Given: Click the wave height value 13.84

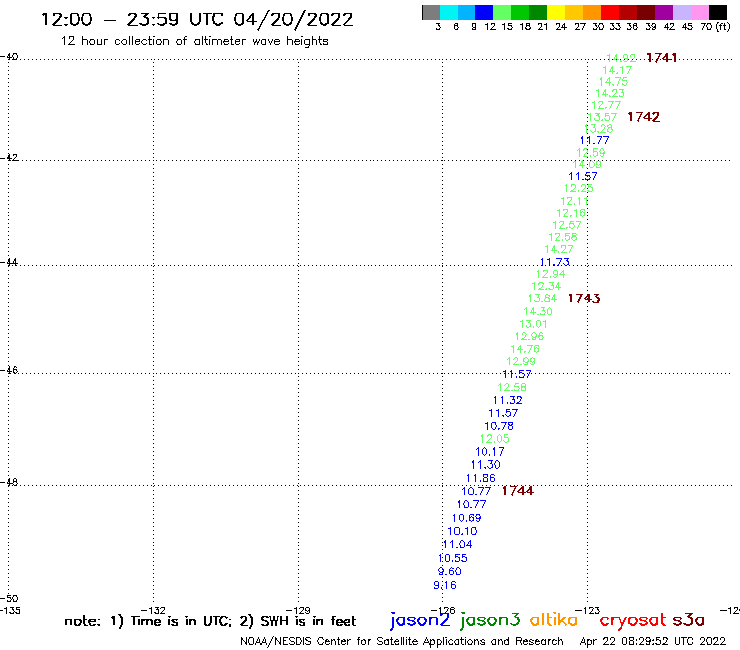Looking at the screenshot, I should click(x=542, y=298).
